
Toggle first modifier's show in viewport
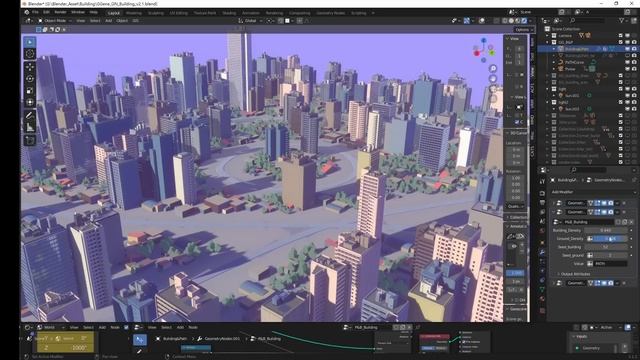pos(604,203)
